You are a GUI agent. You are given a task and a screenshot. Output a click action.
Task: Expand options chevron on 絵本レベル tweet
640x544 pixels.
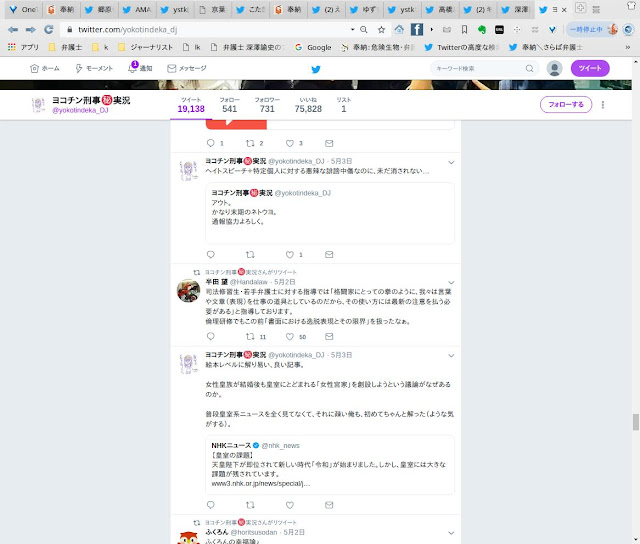pyautogui.click(x=451, y=355)
